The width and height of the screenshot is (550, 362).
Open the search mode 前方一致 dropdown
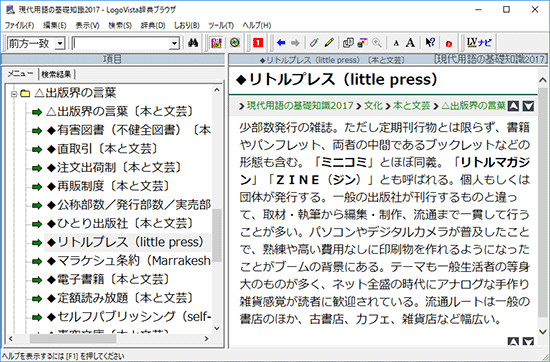[x=60, y=43]
